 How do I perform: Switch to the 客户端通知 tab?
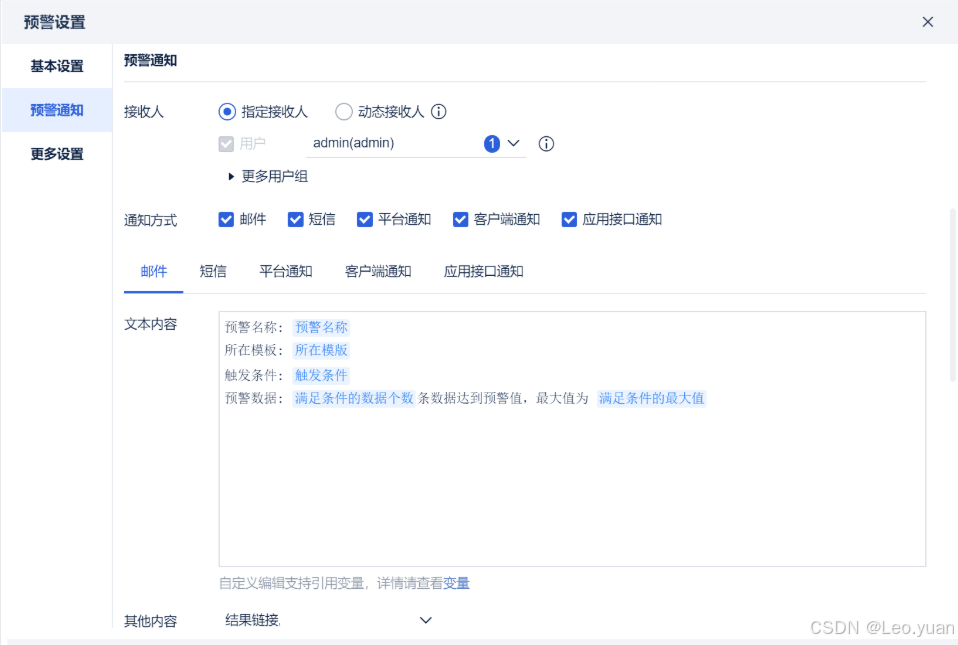(378, 271)
